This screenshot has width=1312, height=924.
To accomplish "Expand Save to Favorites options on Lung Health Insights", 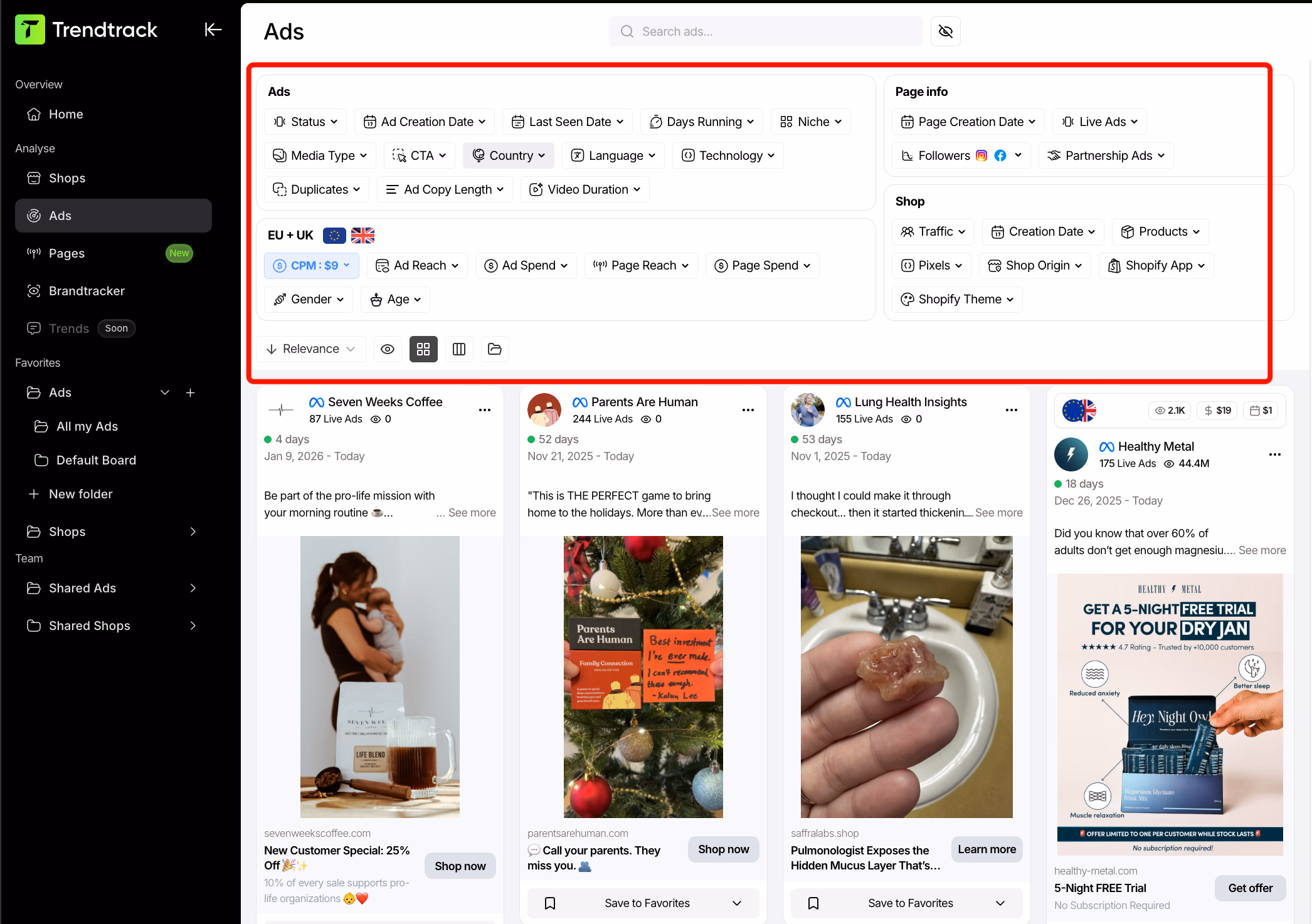I will (x=1000, y=903).
